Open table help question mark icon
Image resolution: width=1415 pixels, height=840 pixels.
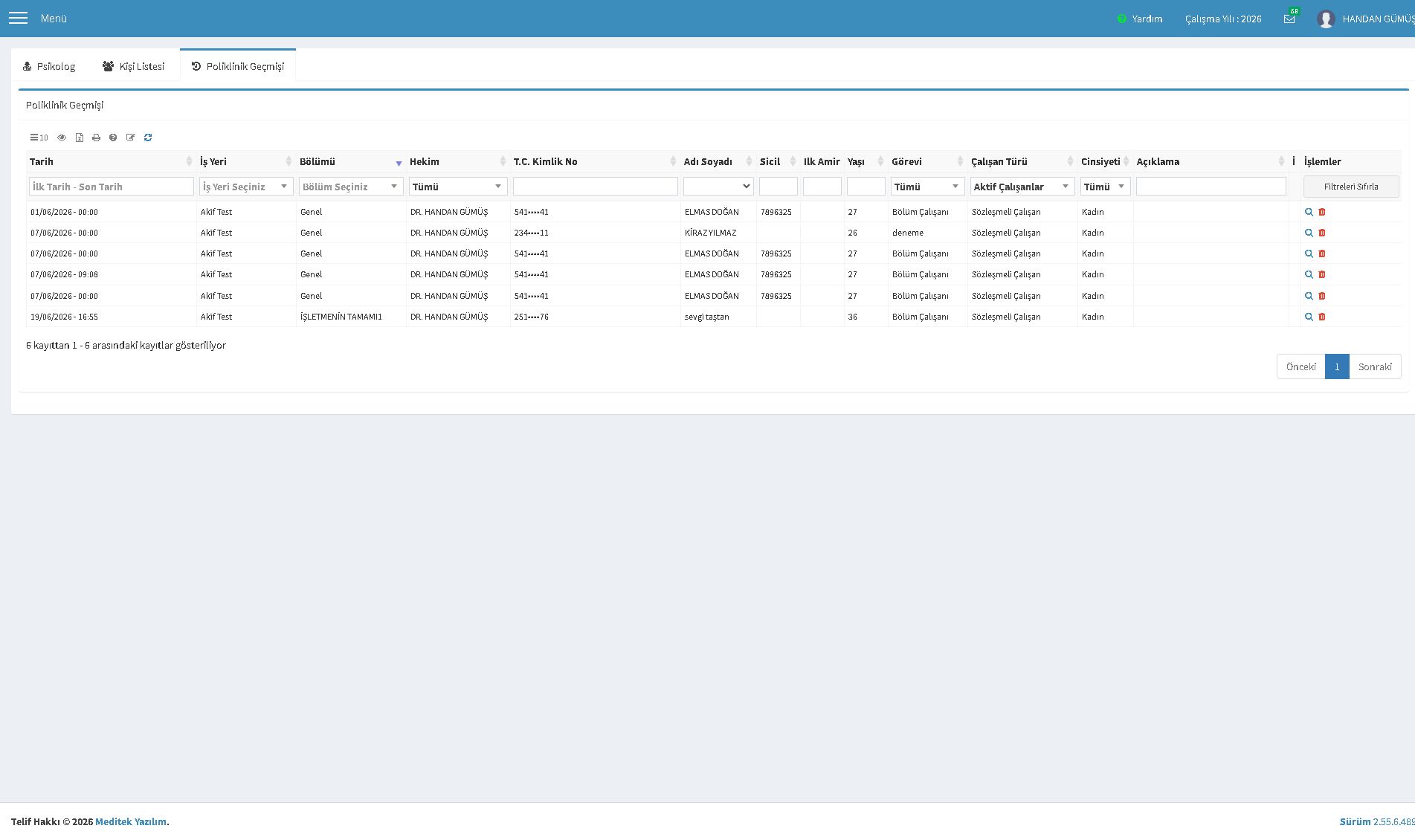113,138
